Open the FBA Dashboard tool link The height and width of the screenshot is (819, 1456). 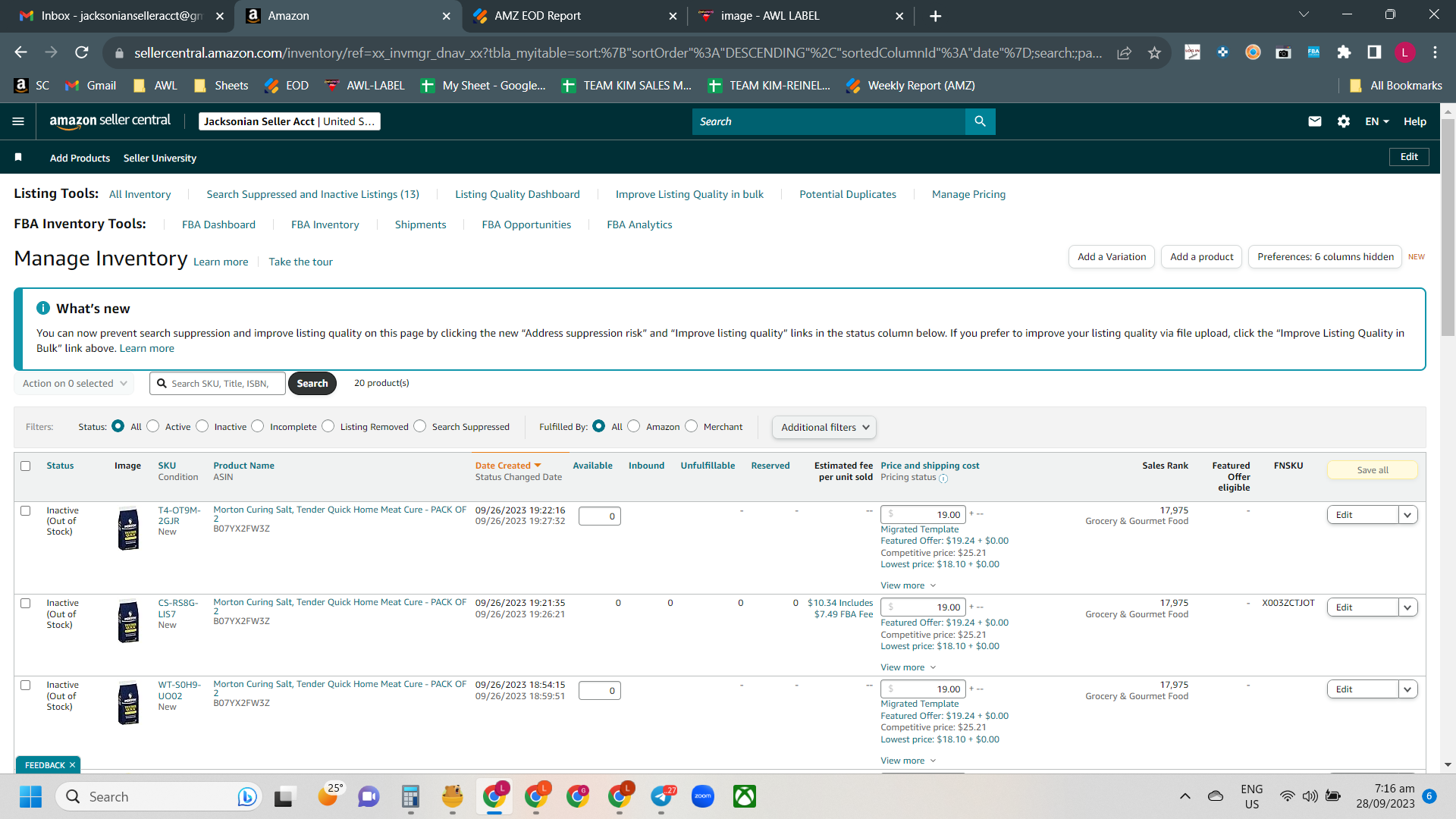tap(218, 225)
